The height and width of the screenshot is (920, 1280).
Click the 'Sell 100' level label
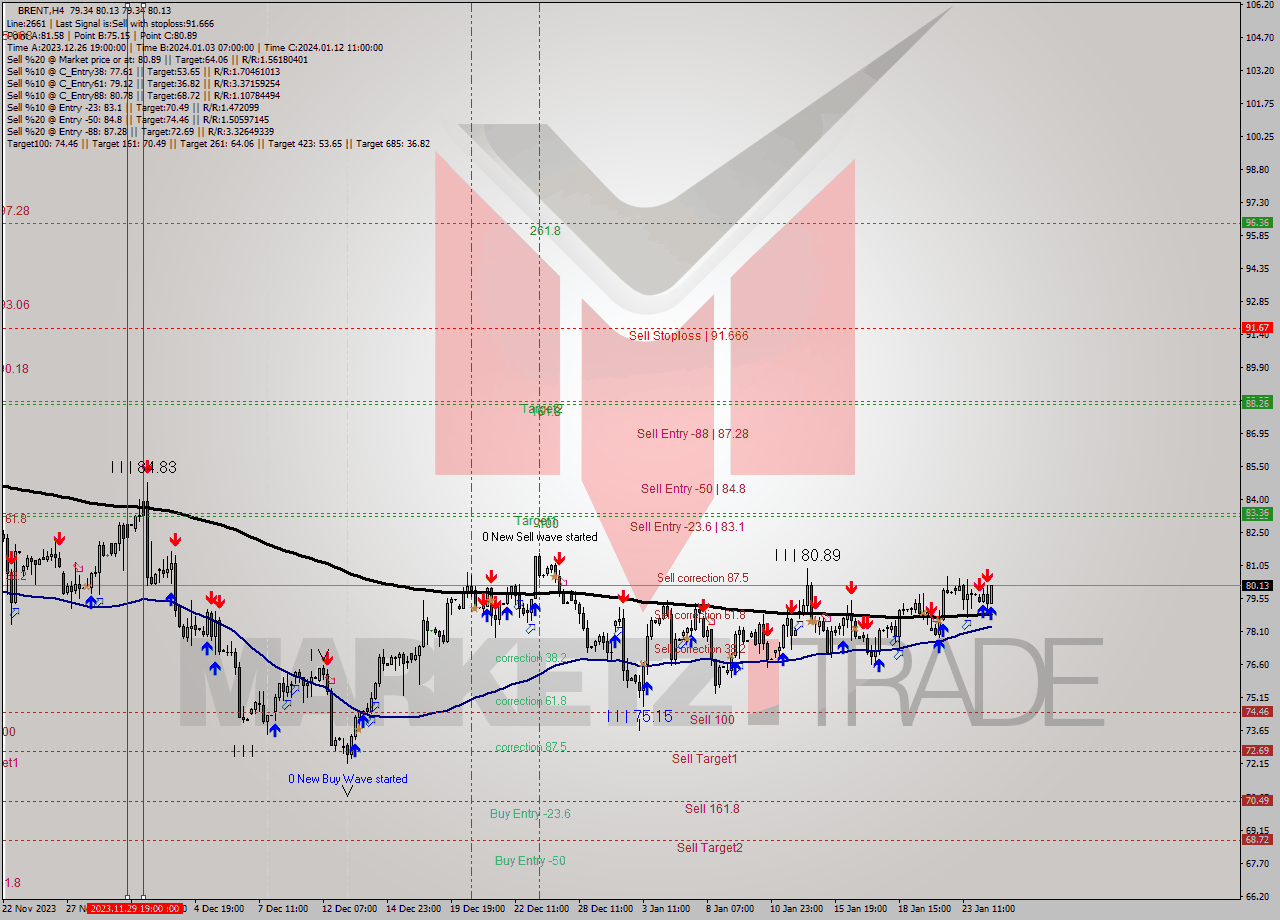tap(712, 720)
